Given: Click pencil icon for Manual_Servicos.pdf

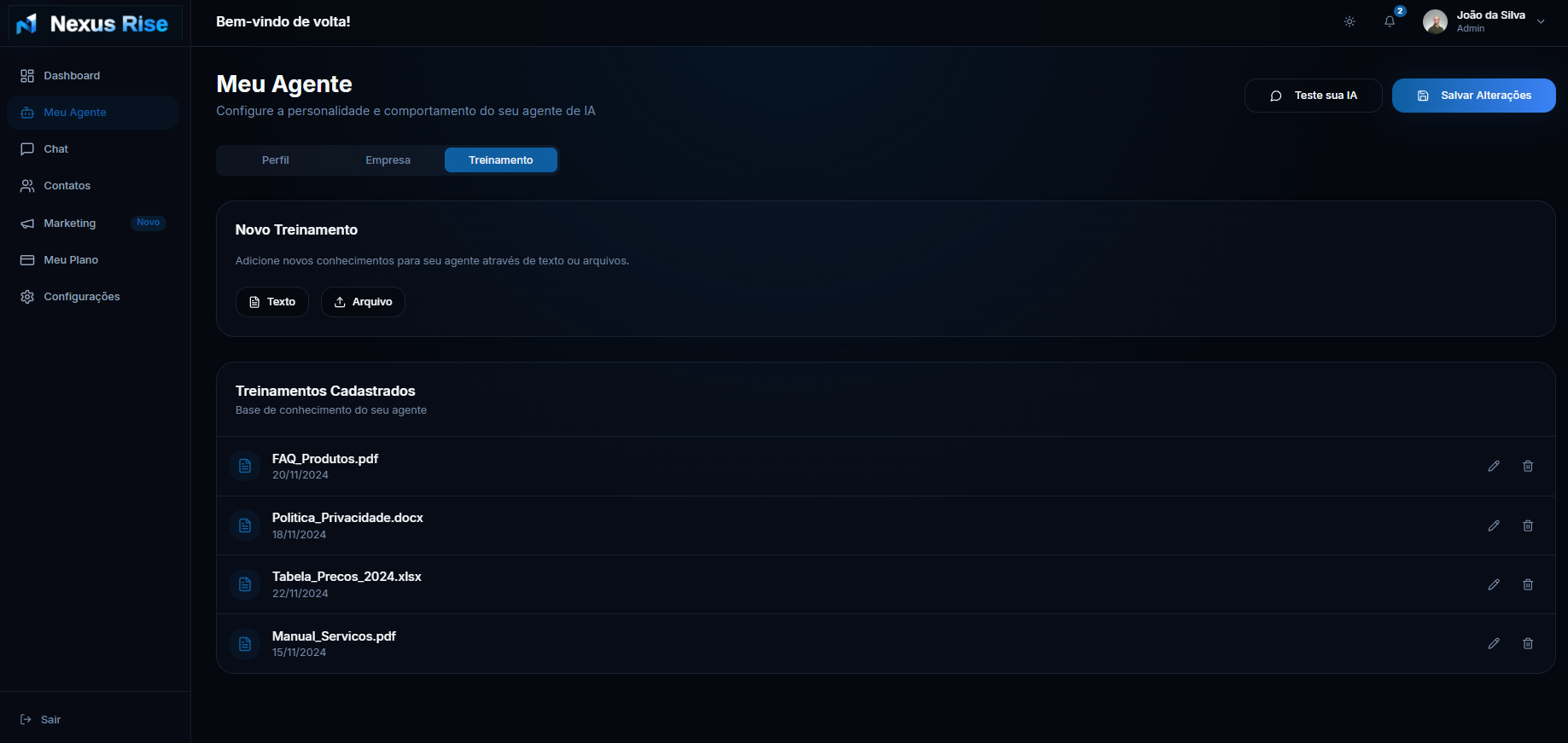Looking at the screenshot, I should click(x=1494, y=644).
